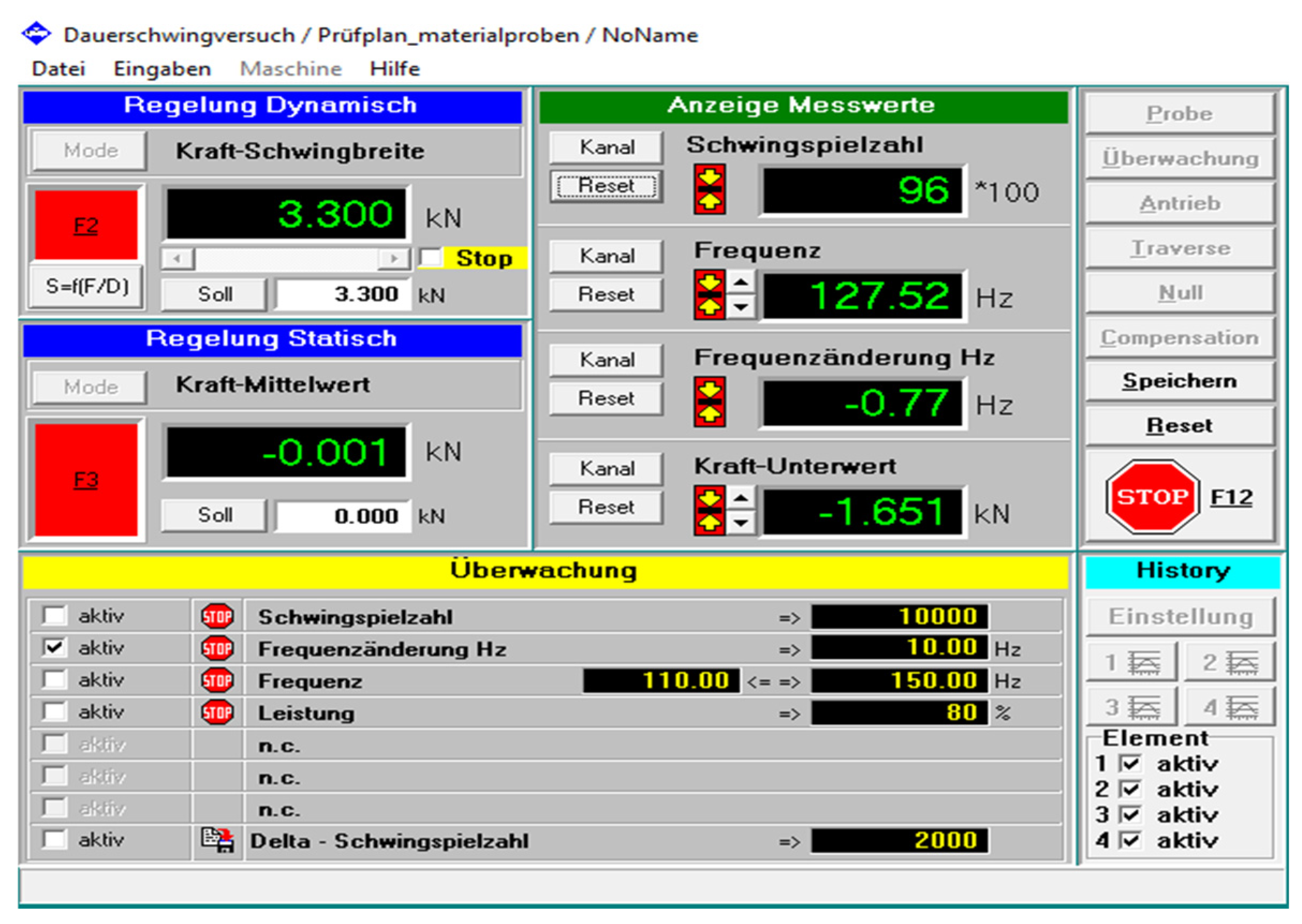This screenshot has height=924, width=1302.
Task: Click the red F2 dynamic control button
Action: click(x=85, y=225)
